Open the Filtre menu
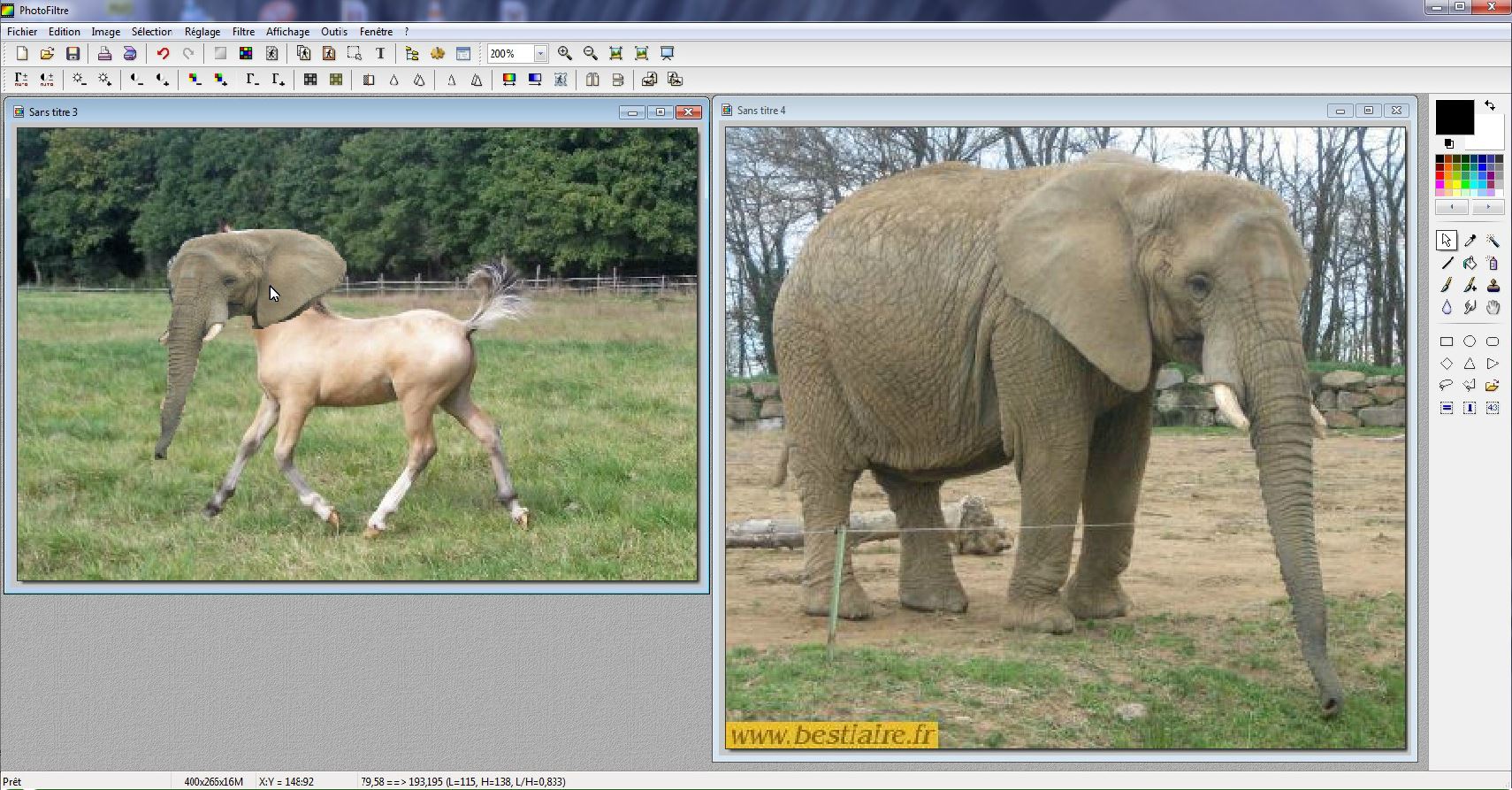This screenshot has width=1512, height=790. pyautogui.click(x=243, y=32)
